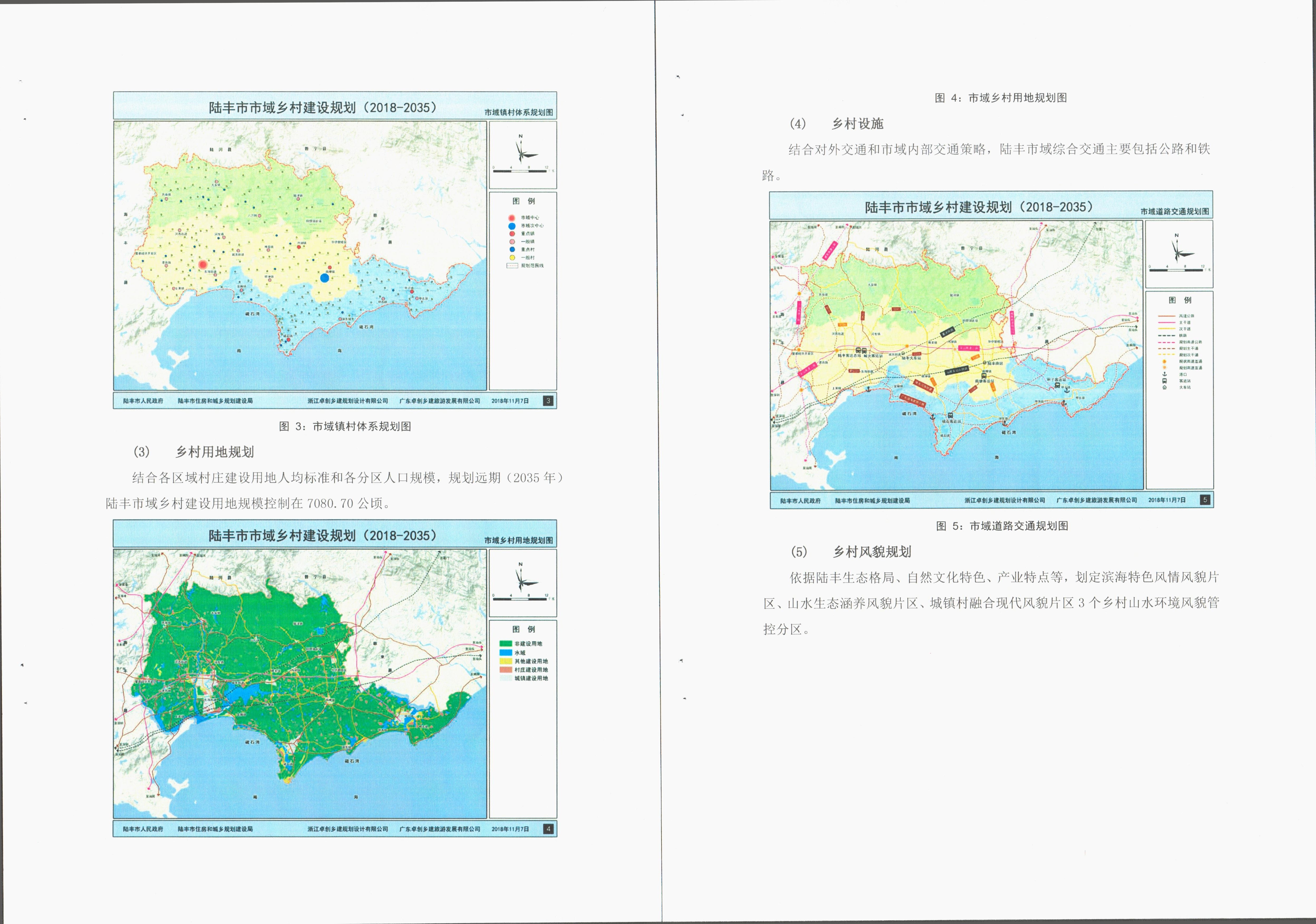
Task: Click the 规划高速互通 legend dot
Action: coord(1165,368)
